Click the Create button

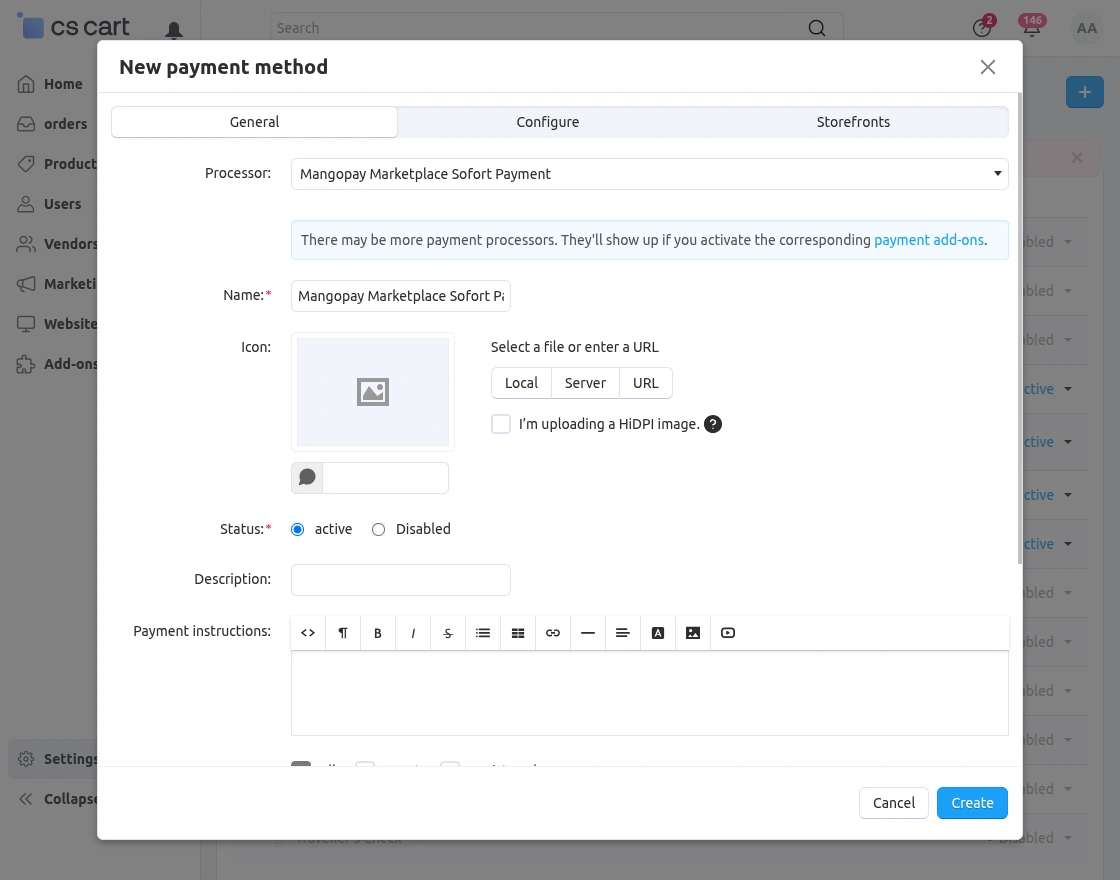(972, 803)
